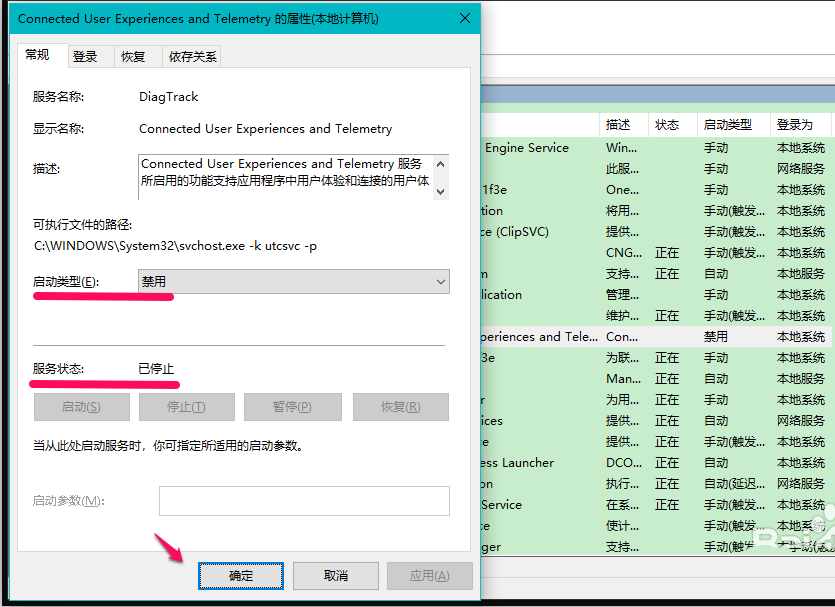Click the 停止(T) service button
The image size is (835, 607).
tap(186, 407)
